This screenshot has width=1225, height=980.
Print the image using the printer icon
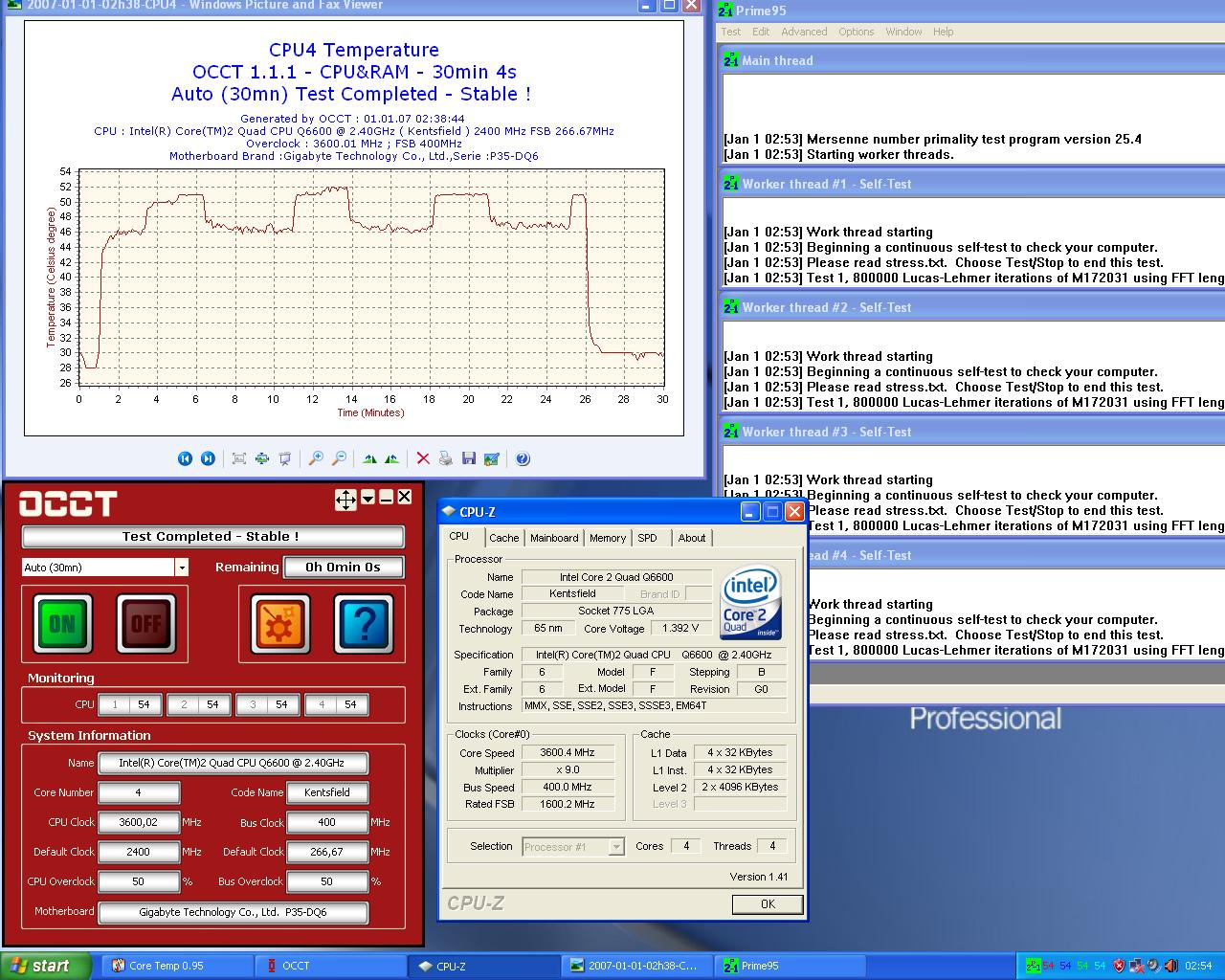[x=446, y=459]
